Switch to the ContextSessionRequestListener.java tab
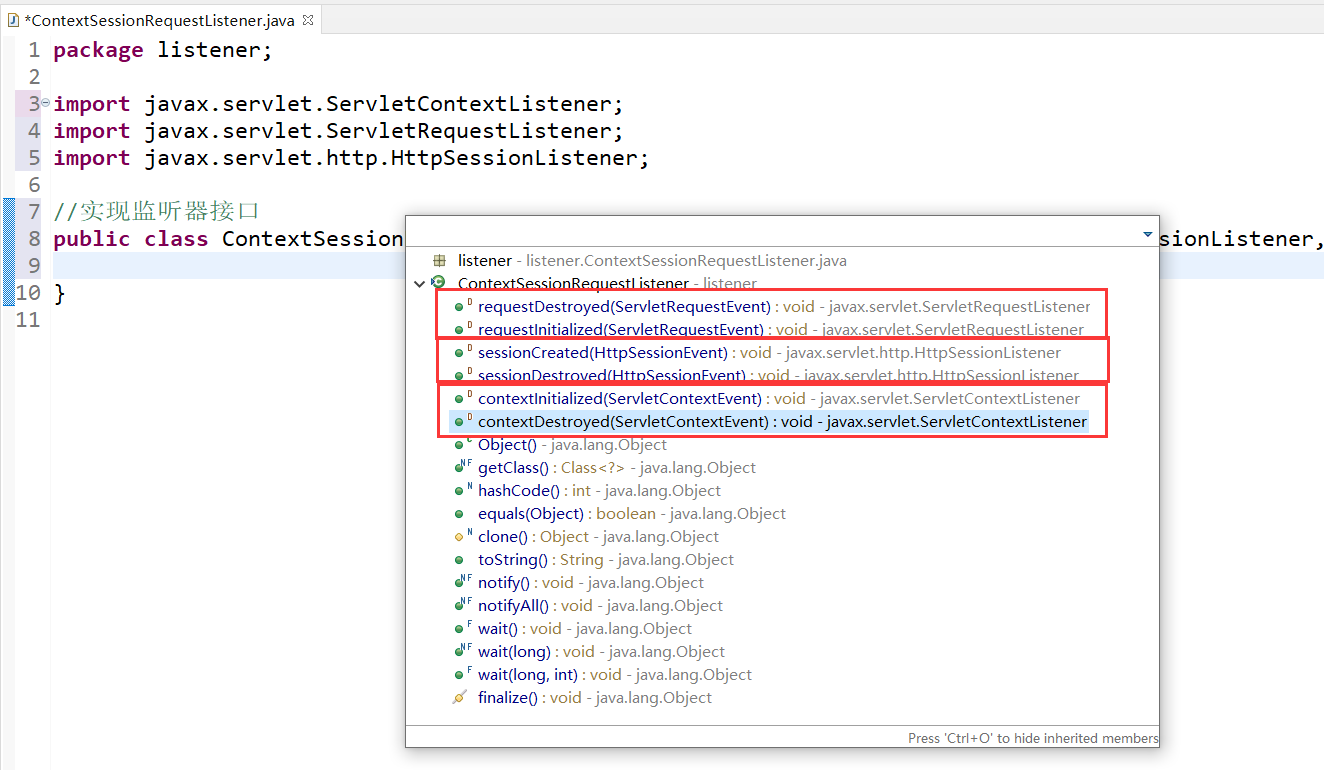The width and height of the screenshot is (1324, 770). coord(160,18)
